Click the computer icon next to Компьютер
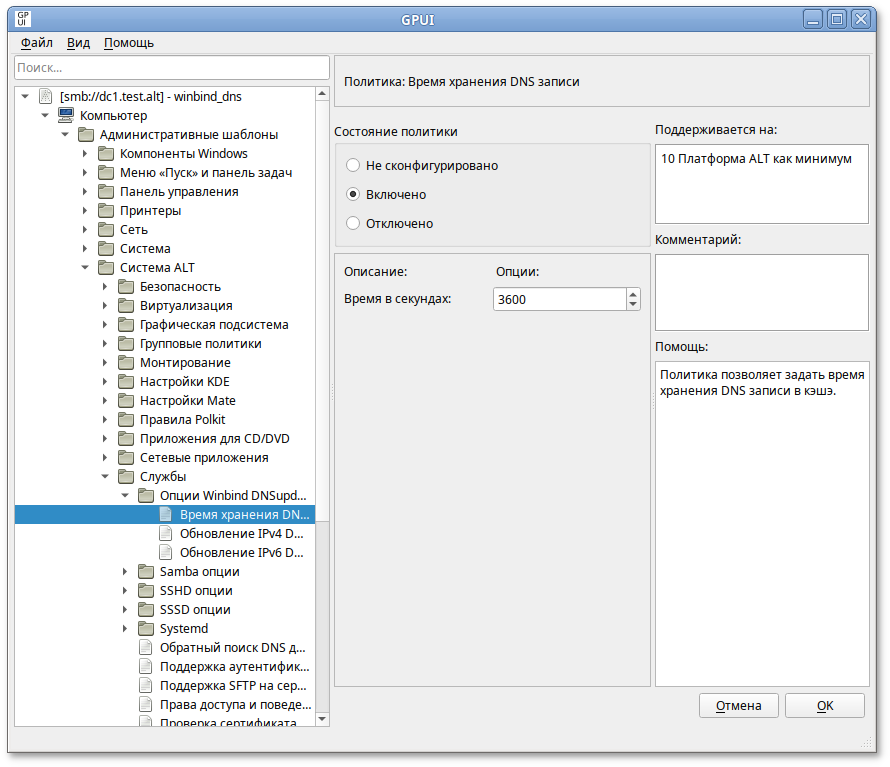Image resolution: width=890 pixels, height=767 pixels. 65,116
